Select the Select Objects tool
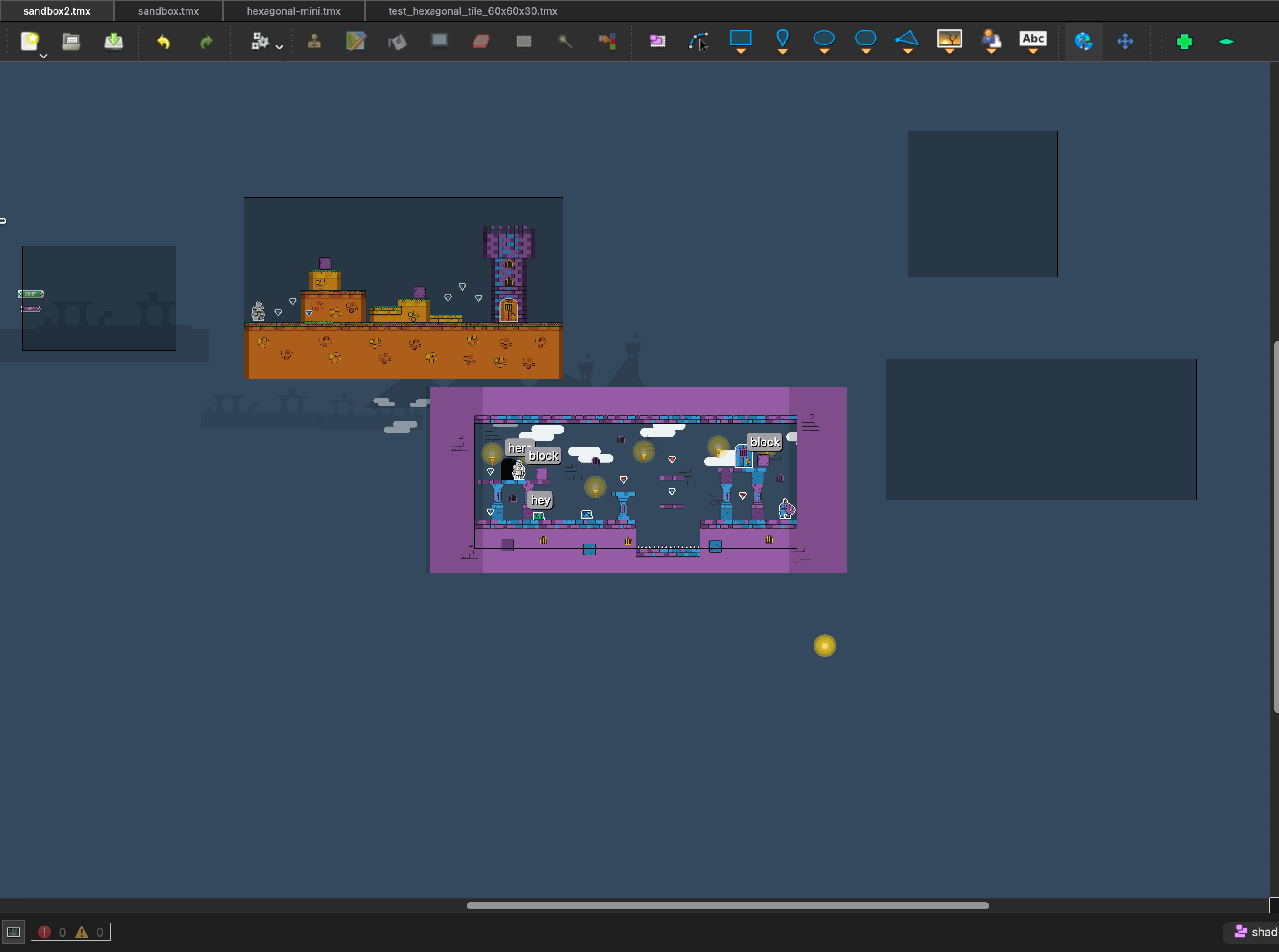 [x=657, y=41]
